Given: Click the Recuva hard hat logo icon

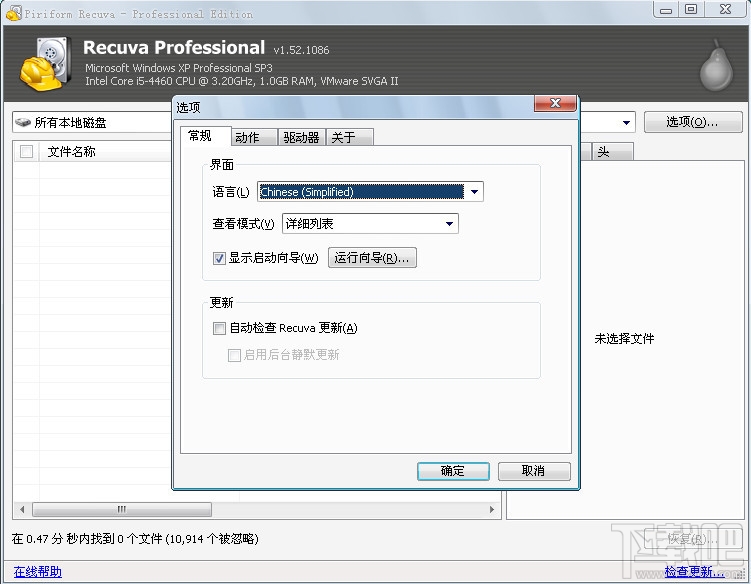Looking at the screenshot, I should 46,64.
